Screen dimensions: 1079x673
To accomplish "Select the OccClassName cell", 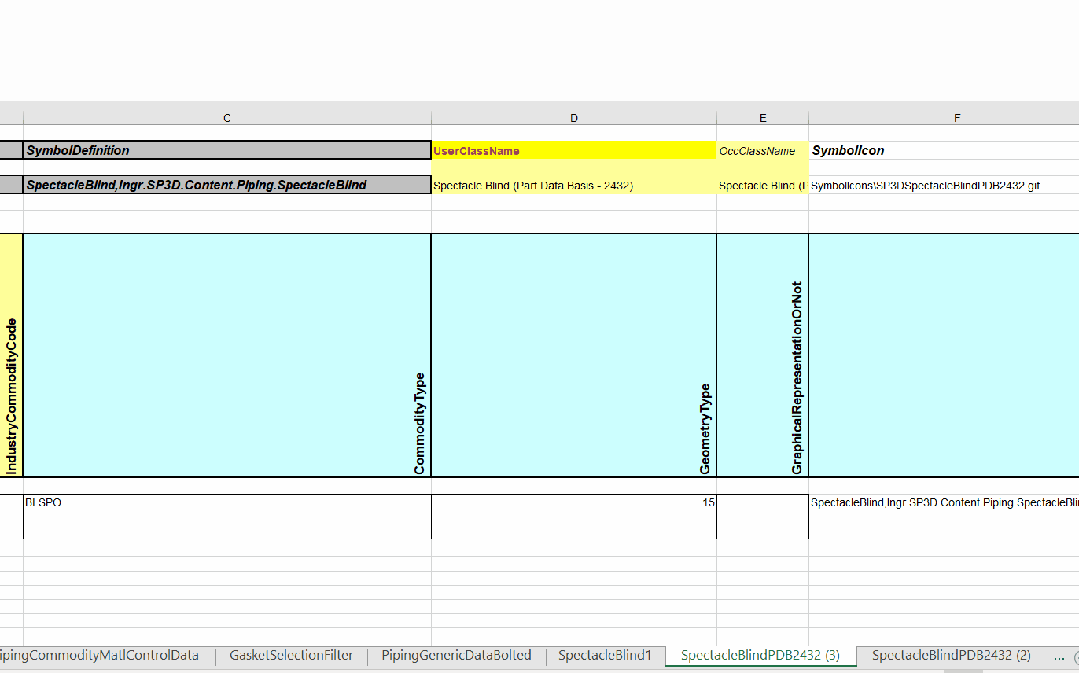I will [x=762, y=151].
